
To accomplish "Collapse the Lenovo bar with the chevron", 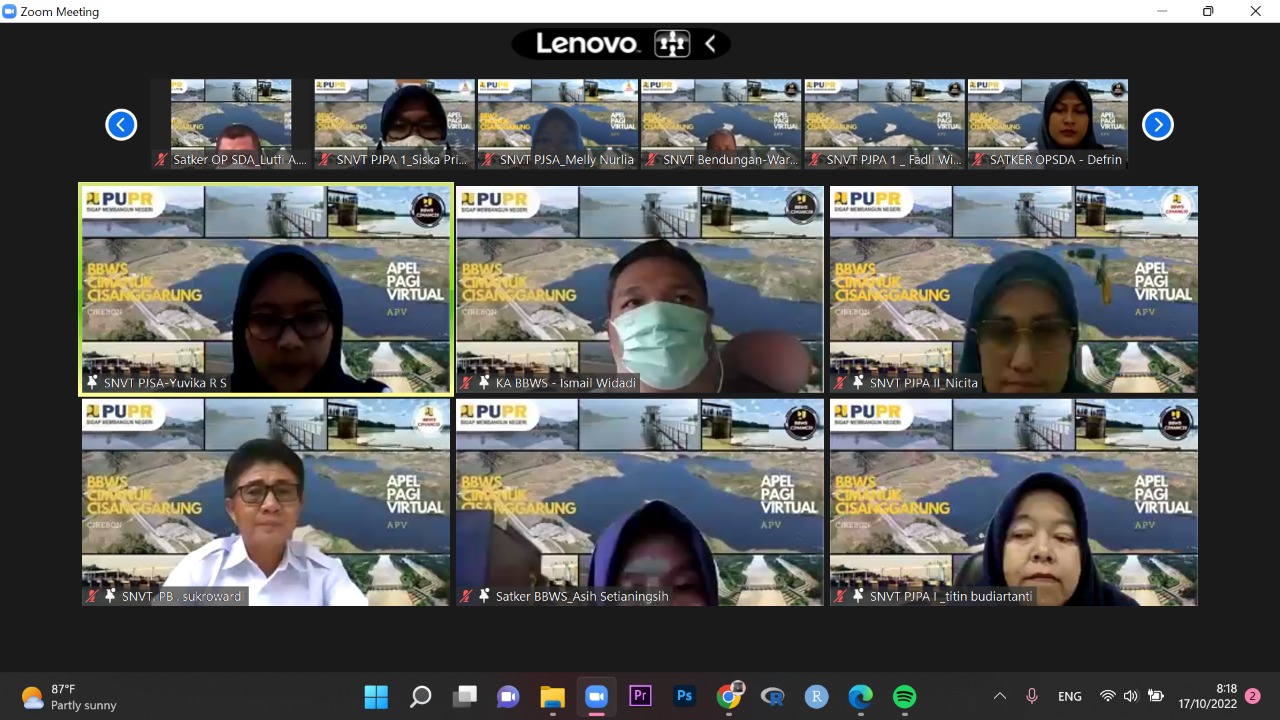I will [x=710, y=44].
